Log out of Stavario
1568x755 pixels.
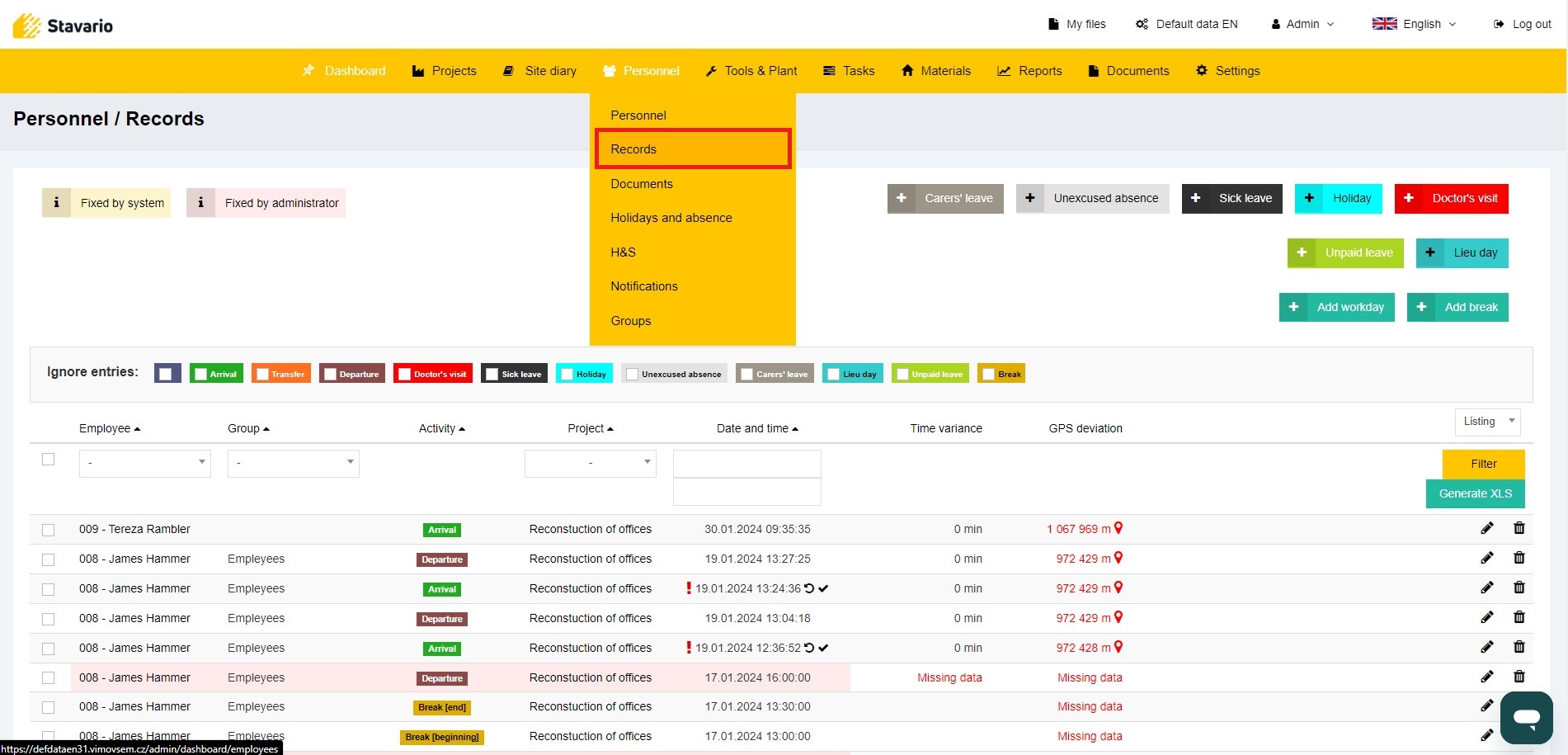pos(1523,24)
